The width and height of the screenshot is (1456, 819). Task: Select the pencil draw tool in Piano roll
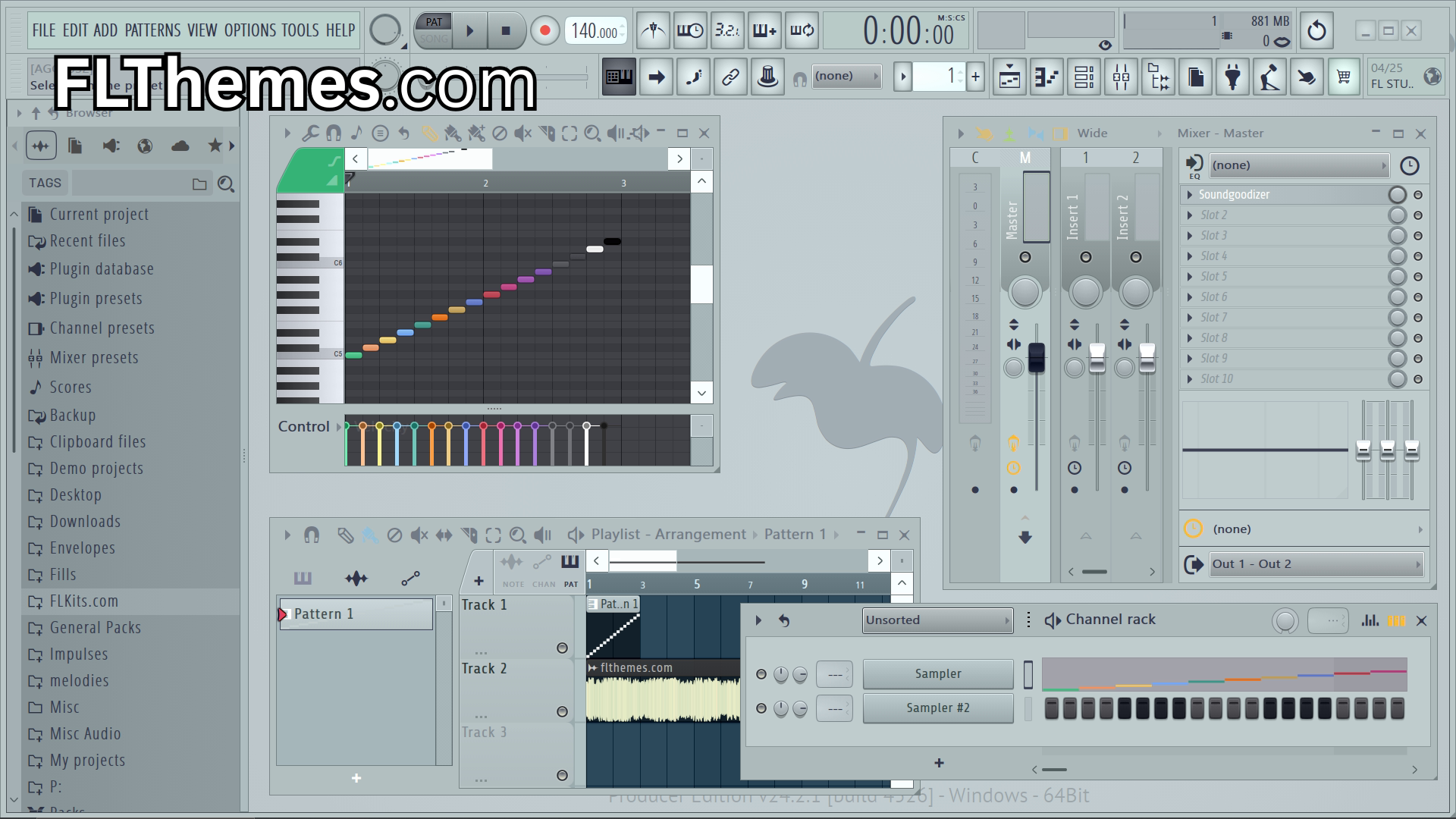tap(429, 133)
